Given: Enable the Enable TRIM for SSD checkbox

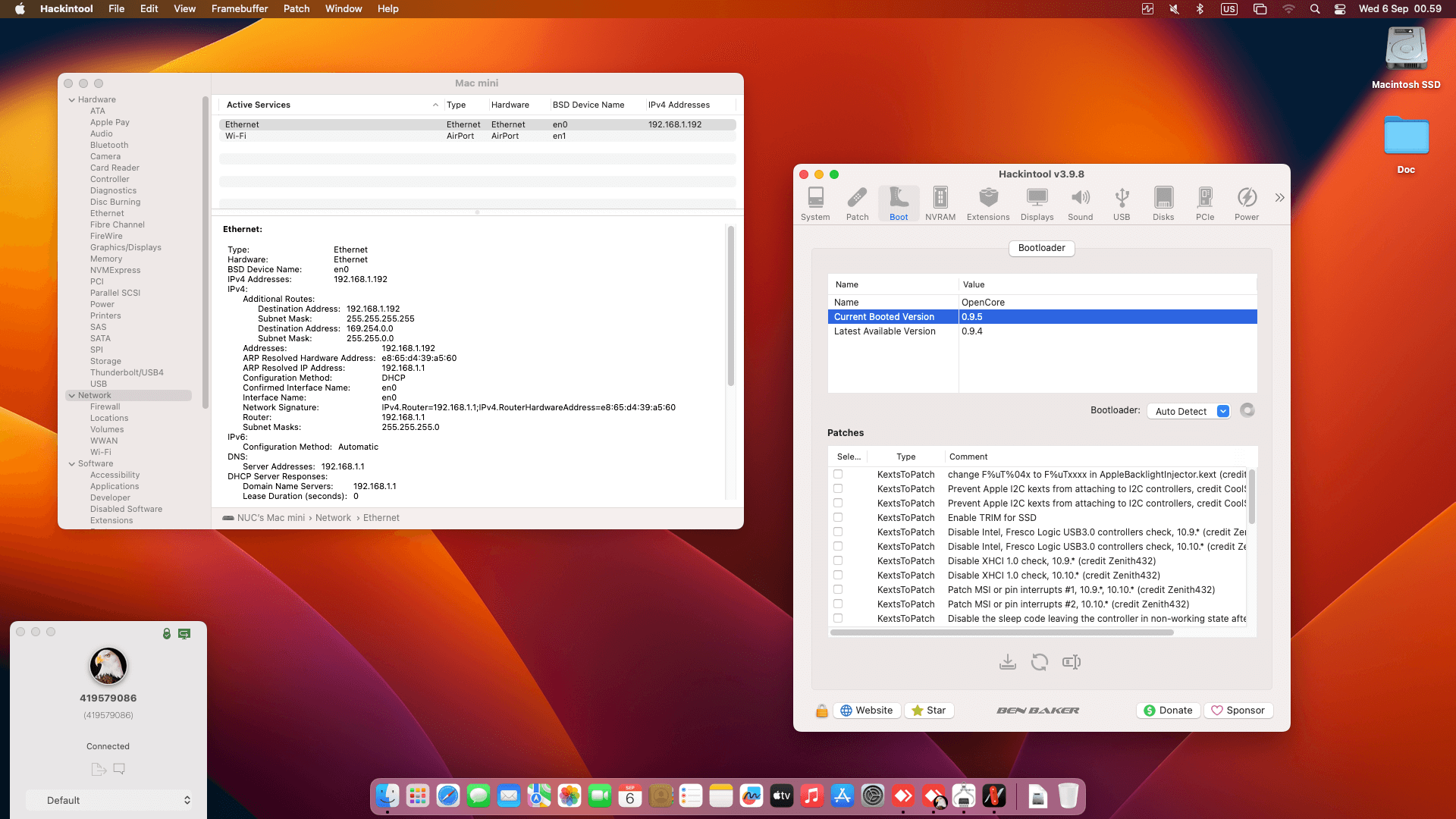Looking at the screenshot, I should 838,517.
